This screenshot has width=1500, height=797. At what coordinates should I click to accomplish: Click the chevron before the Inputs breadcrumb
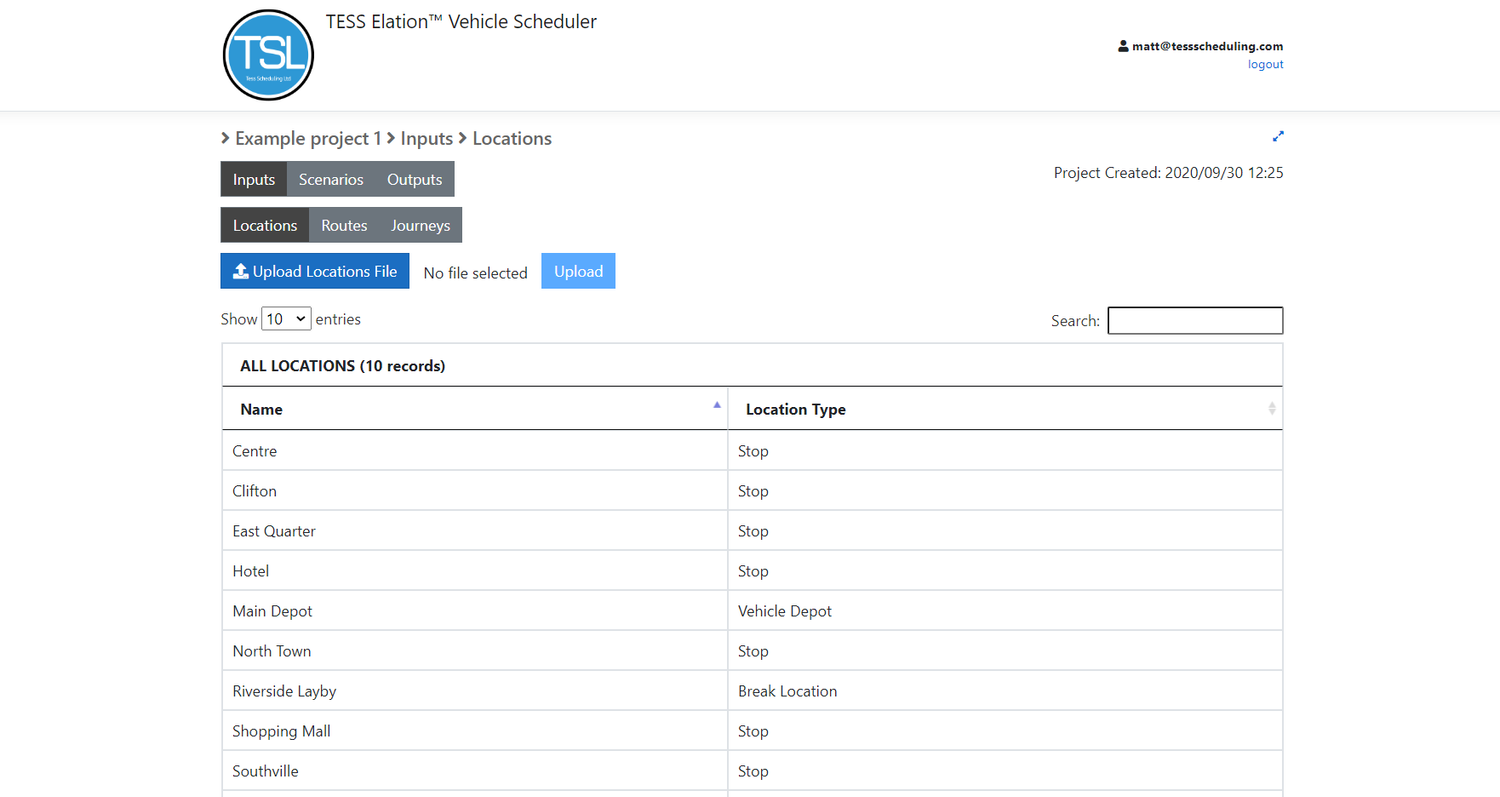pyautogui.click(x=390, y=138)
